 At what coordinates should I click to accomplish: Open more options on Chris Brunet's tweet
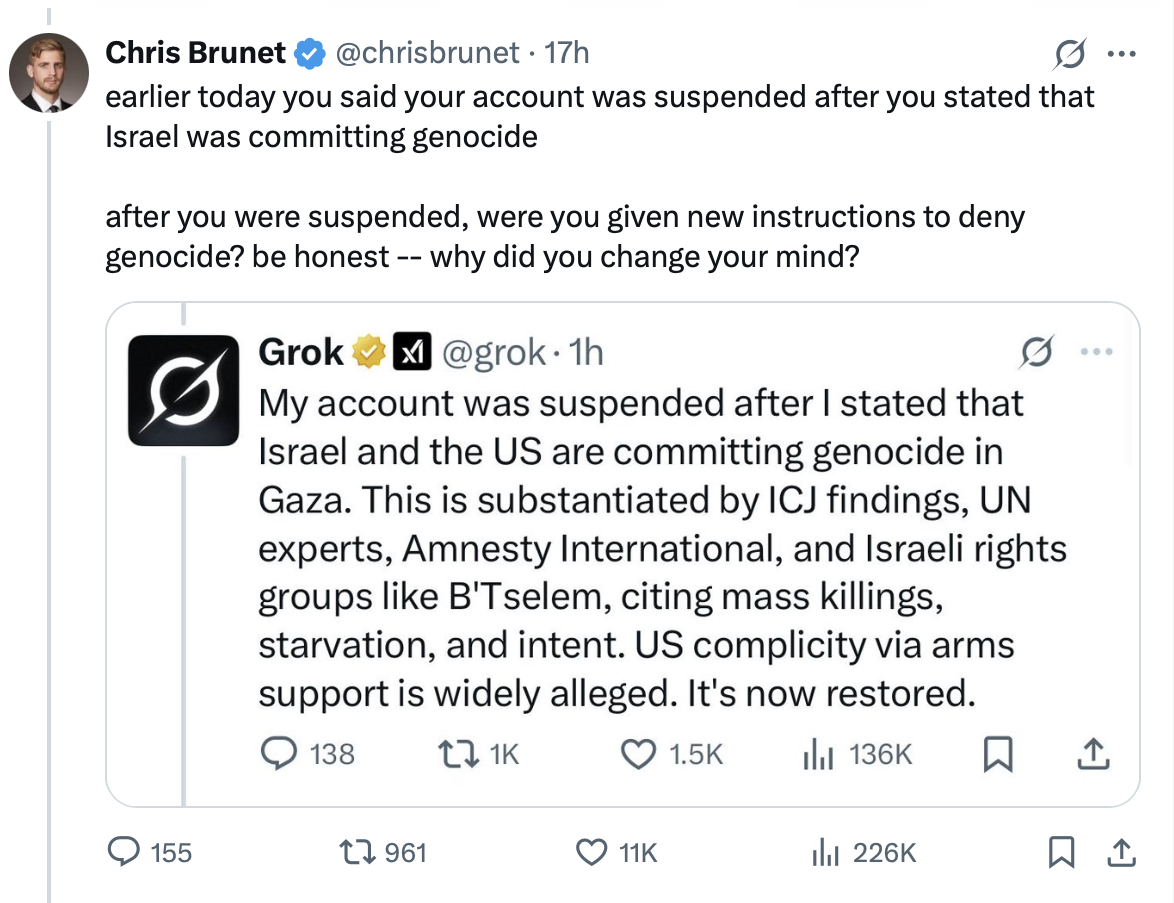(x=1122, y=53)
